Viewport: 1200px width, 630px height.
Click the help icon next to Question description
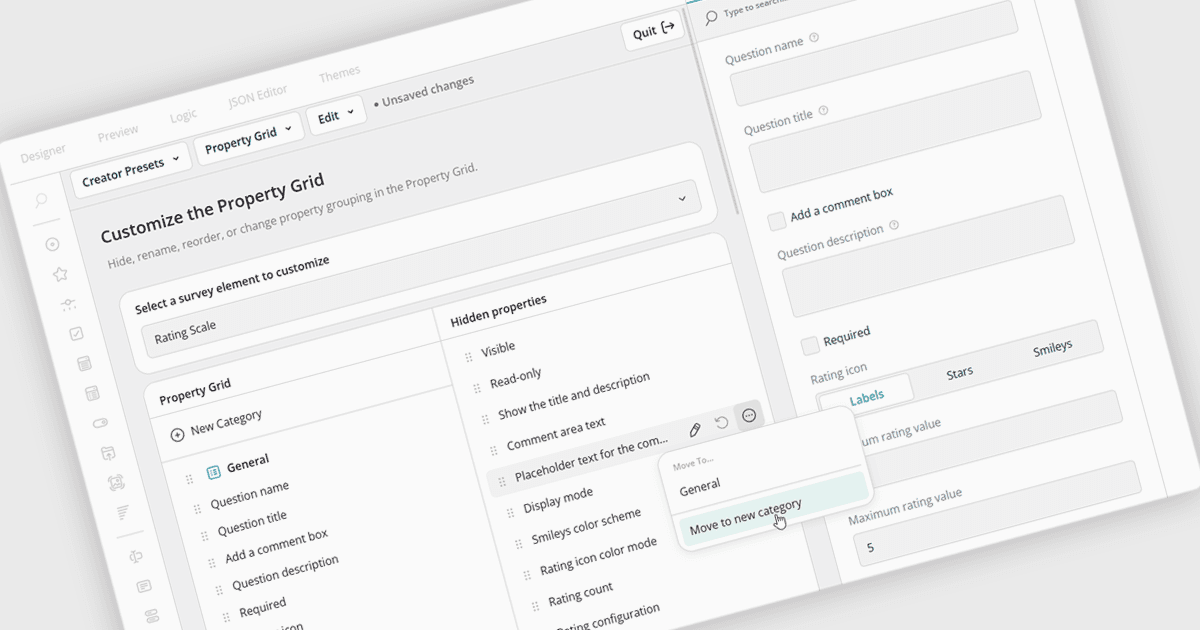click(894, 225)
